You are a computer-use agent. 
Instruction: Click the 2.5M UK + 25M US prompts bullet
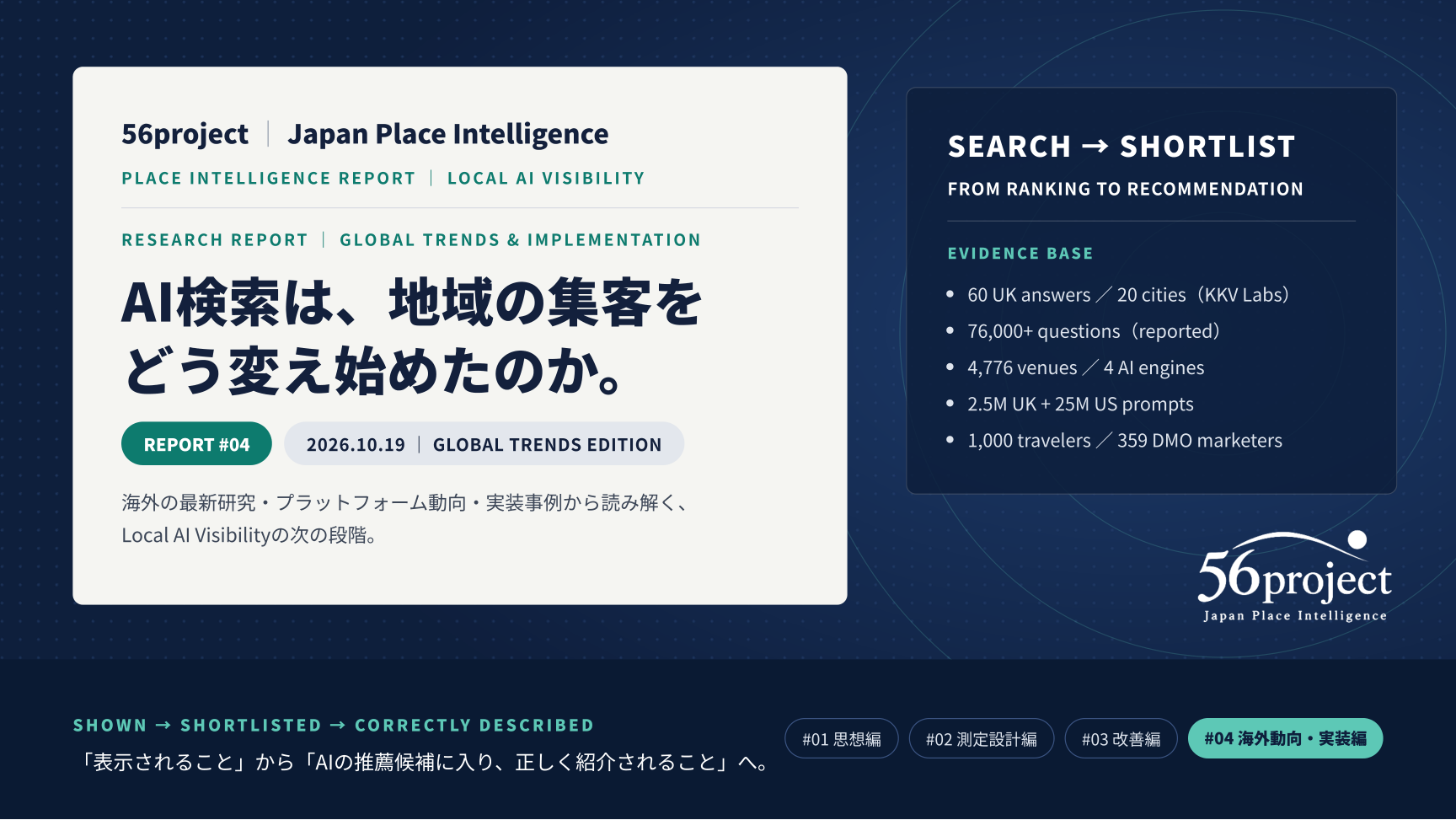point(1070,404)
